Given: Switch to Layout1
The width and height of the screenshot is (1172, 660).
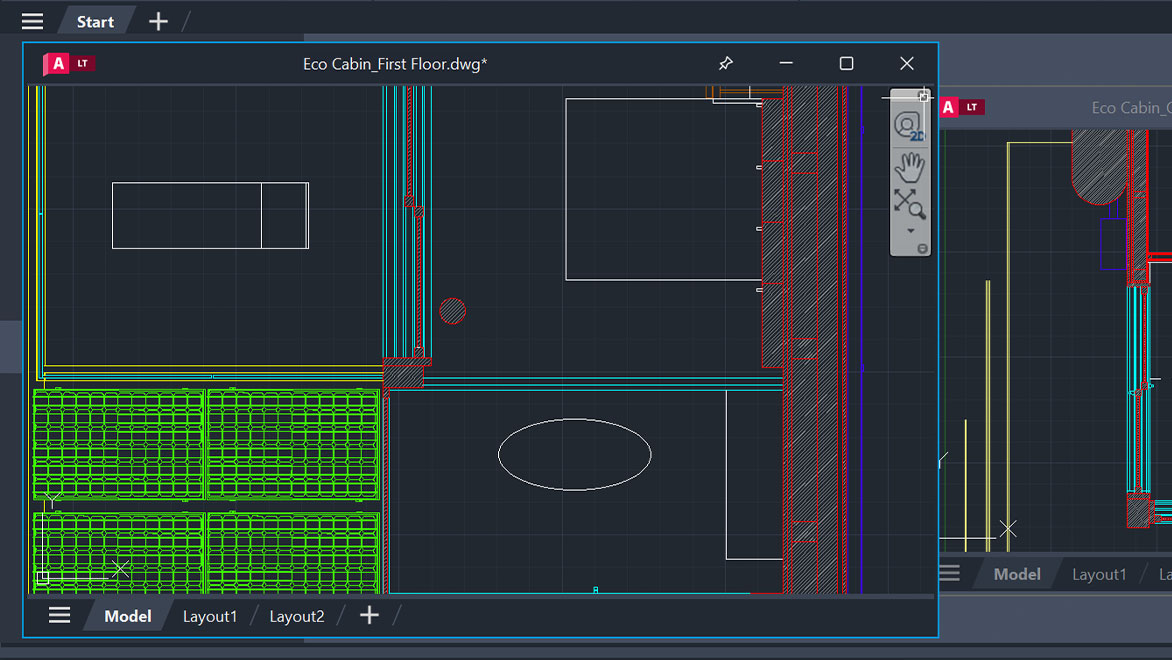Looking at the screenshot, I should click(x=209, y=616).
